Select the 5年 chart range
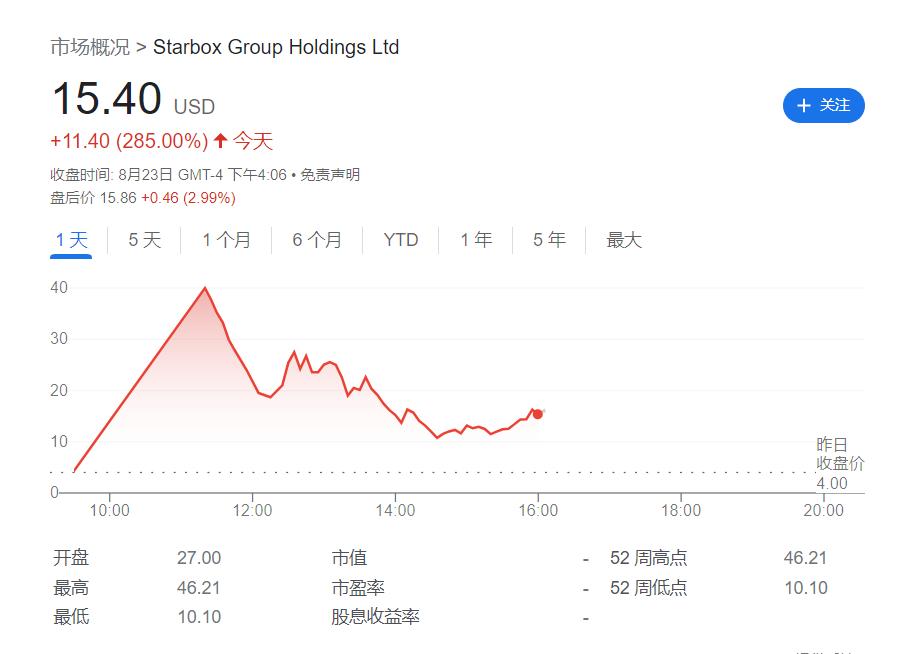Screen dimensions: 905x654 547,240
